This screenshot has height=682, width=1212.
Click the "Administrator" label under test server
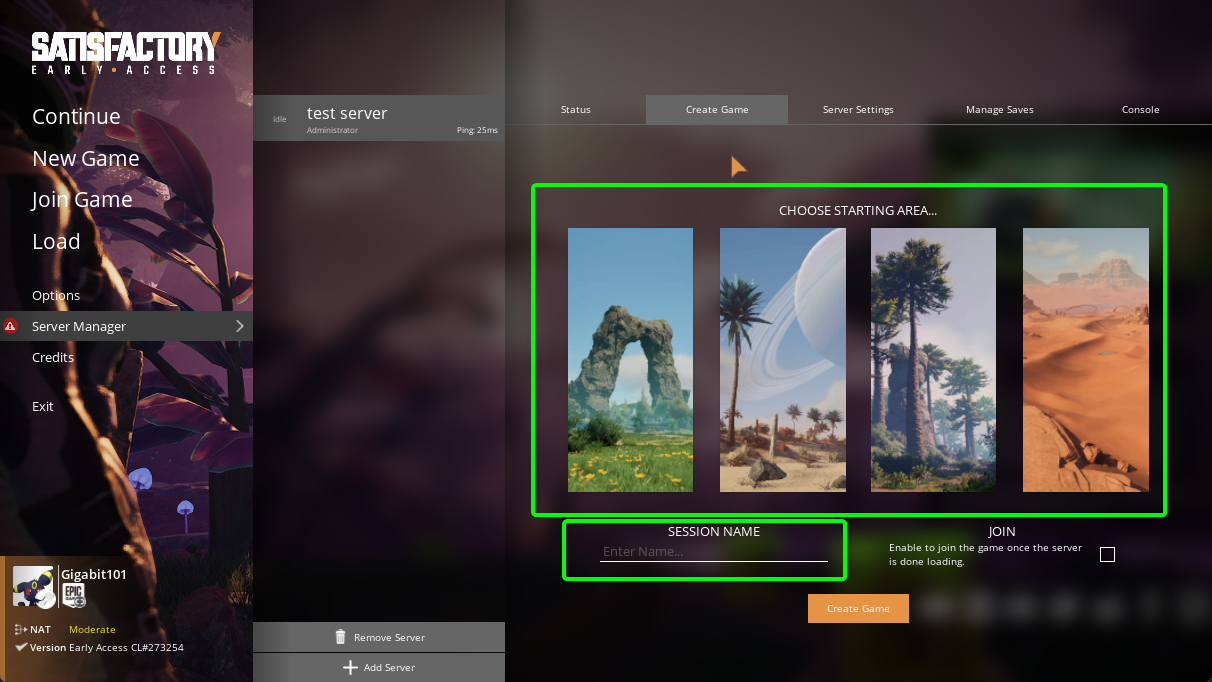(332, 130)
